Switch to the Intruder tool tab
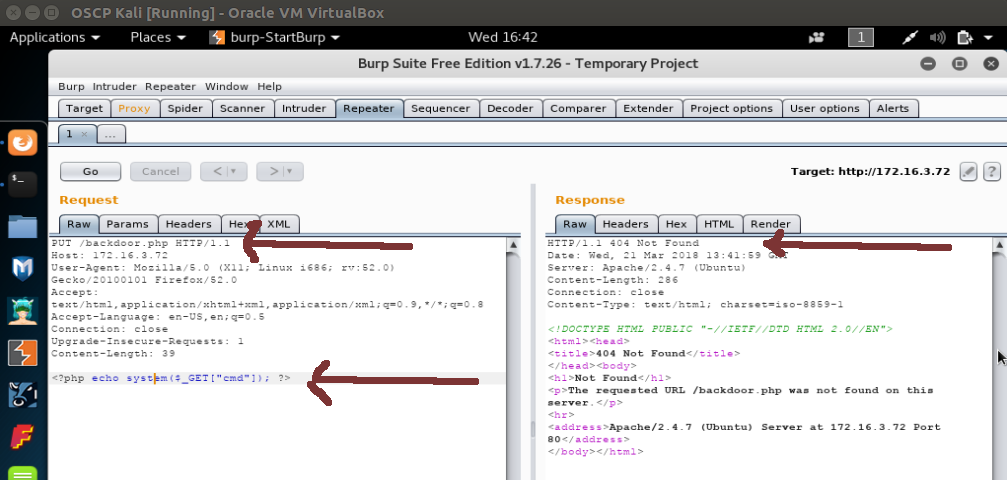 tap(304, 109)
